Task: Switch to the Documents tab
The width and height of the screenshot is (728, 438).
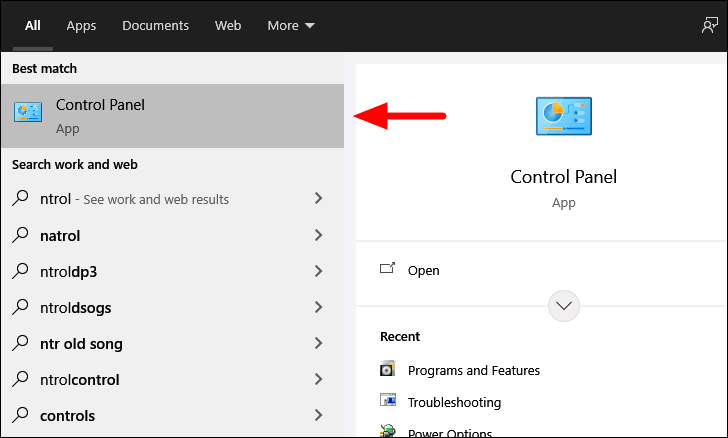Action: tap(156, 26)
